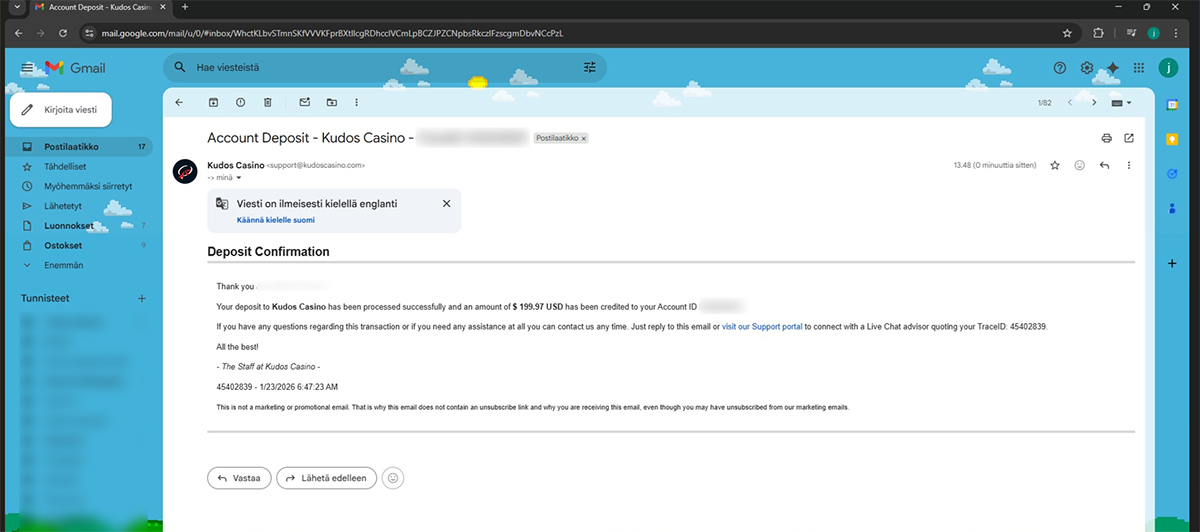Star the Kudos Casino message
This screenshot has height=532, width=1200.
1054,165
